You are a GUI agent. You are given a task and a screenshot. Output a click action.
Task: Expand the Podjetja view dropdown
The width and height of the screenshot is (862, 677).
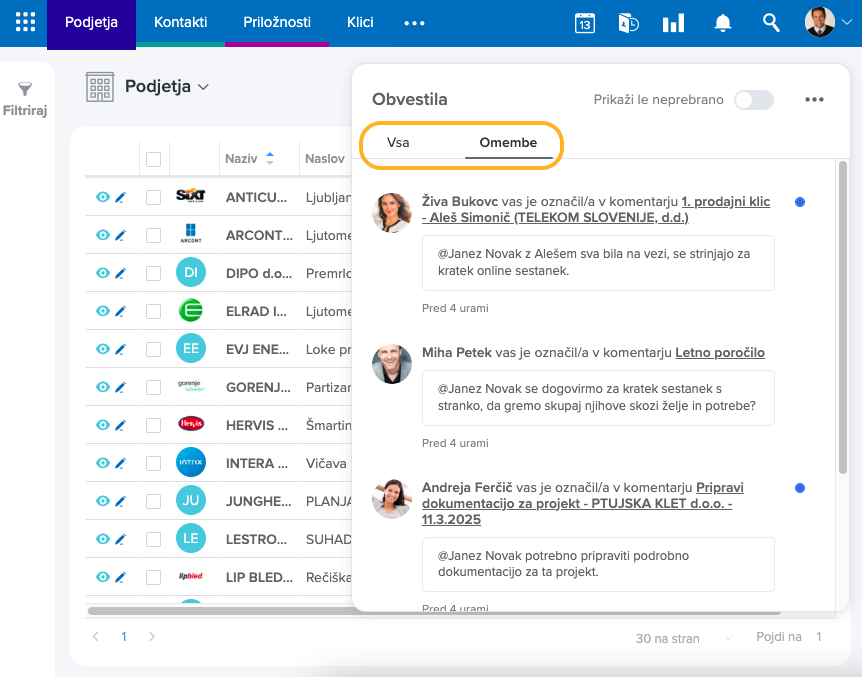[204, 87]
